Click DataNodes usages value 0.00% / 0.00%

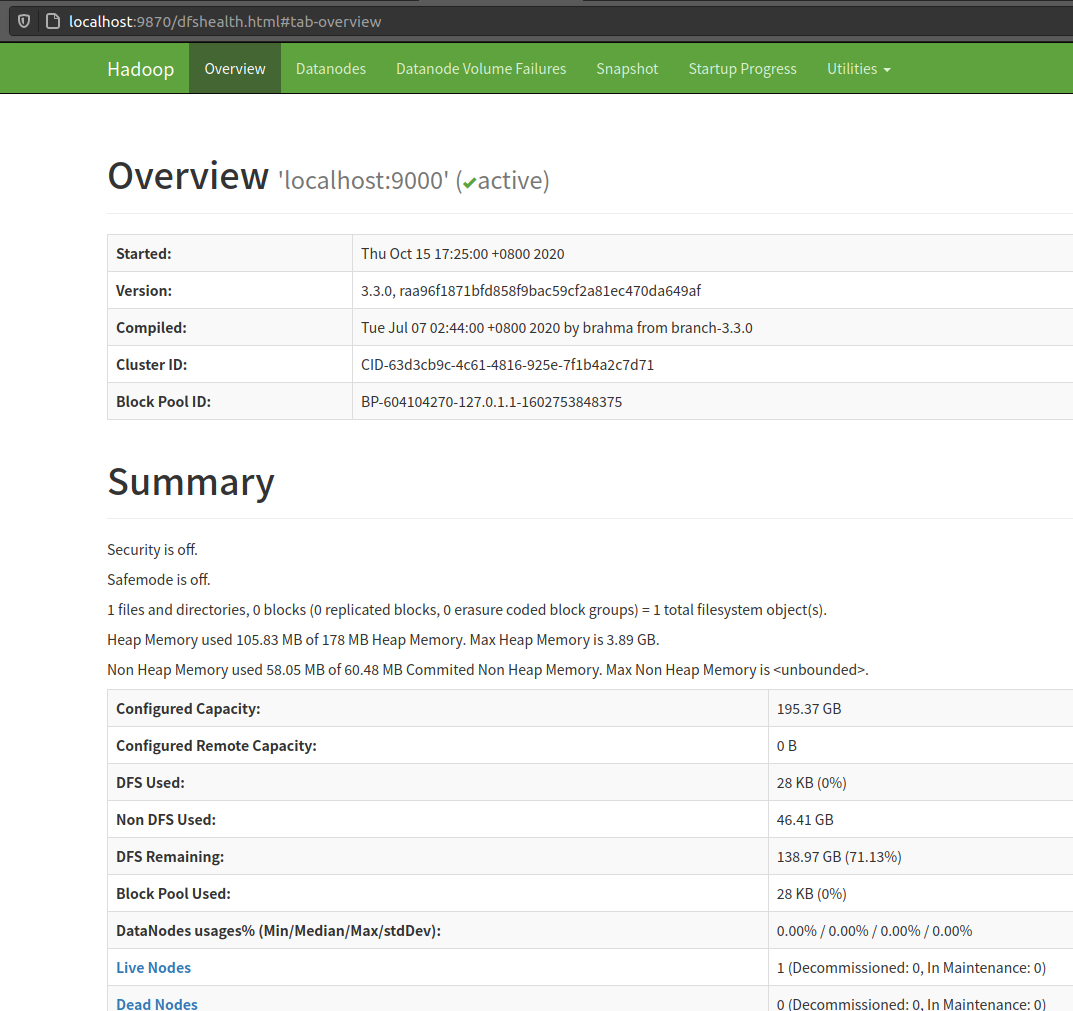coord(874,931)
